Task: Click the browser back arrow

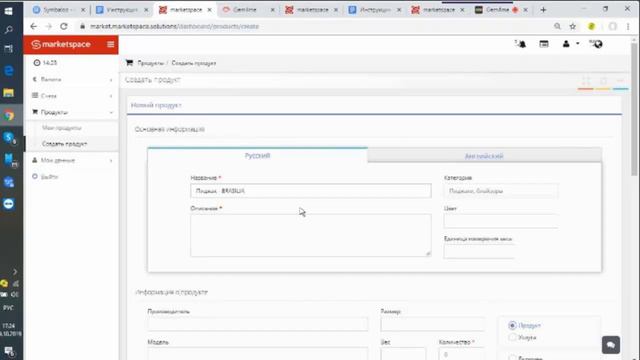Action: coord(33,26)
